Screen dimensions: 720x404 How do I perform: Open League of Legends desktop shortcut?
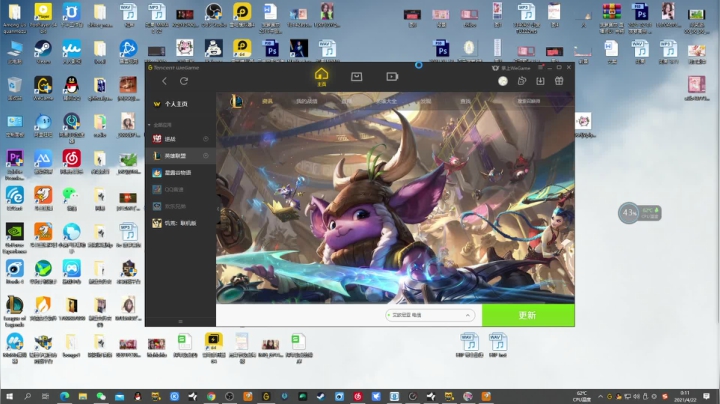(15, 311)
